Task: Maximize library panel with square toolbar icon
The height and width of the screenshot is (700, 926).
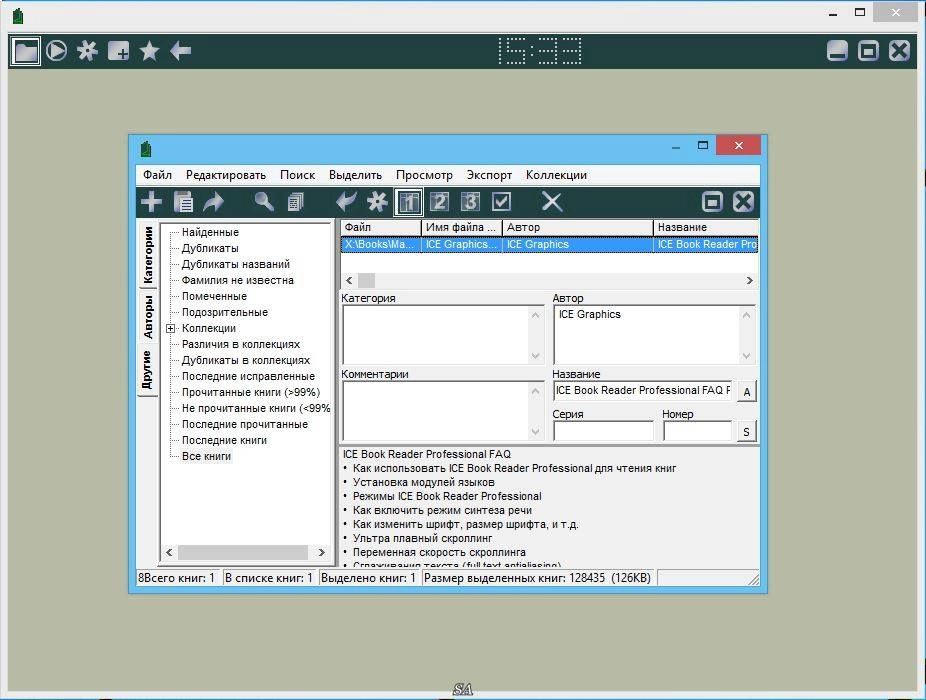Action: [x=712, y=202]
